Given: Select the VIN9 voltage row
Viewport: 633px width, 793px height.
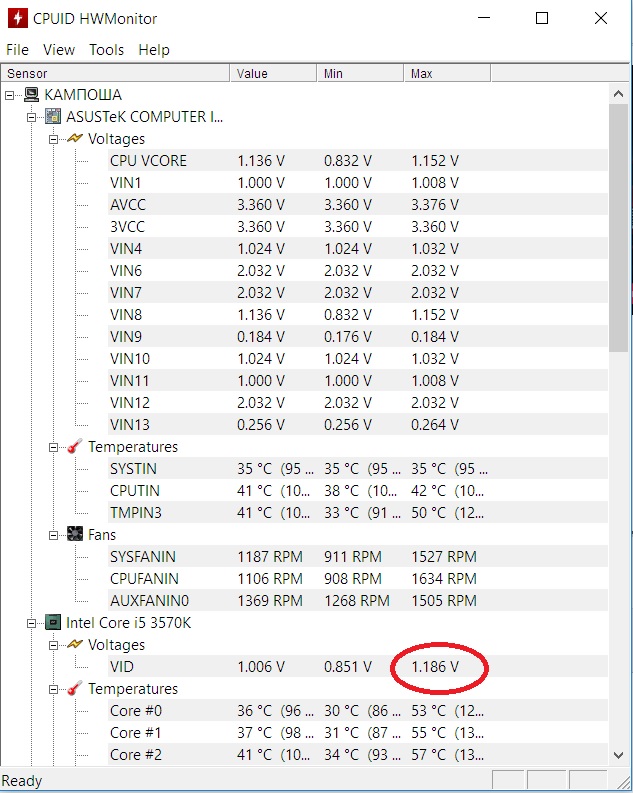Looking at the screenshot, I should (x=357, y=336).
